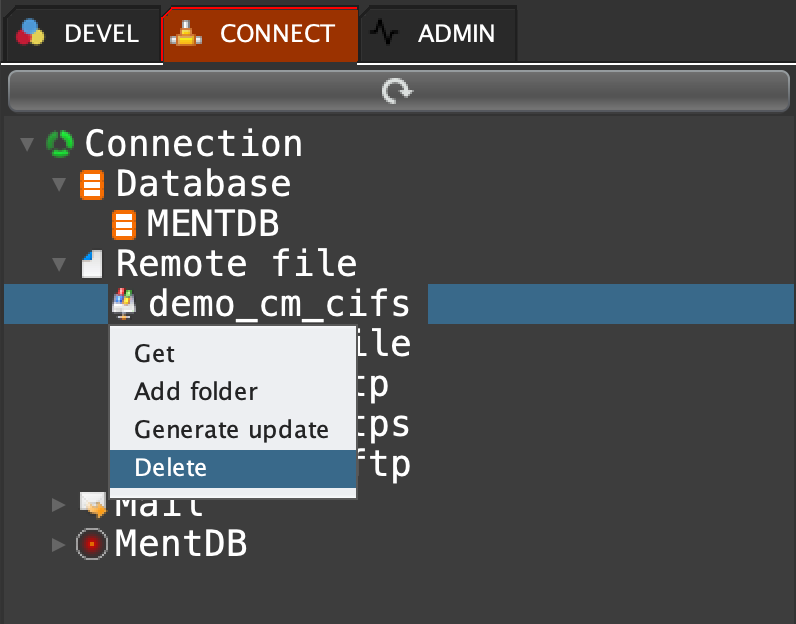Switch to the DEVEL tab
Image resolution: width=796 pixels, height=624 pixels.
click(x=80, y=34)
